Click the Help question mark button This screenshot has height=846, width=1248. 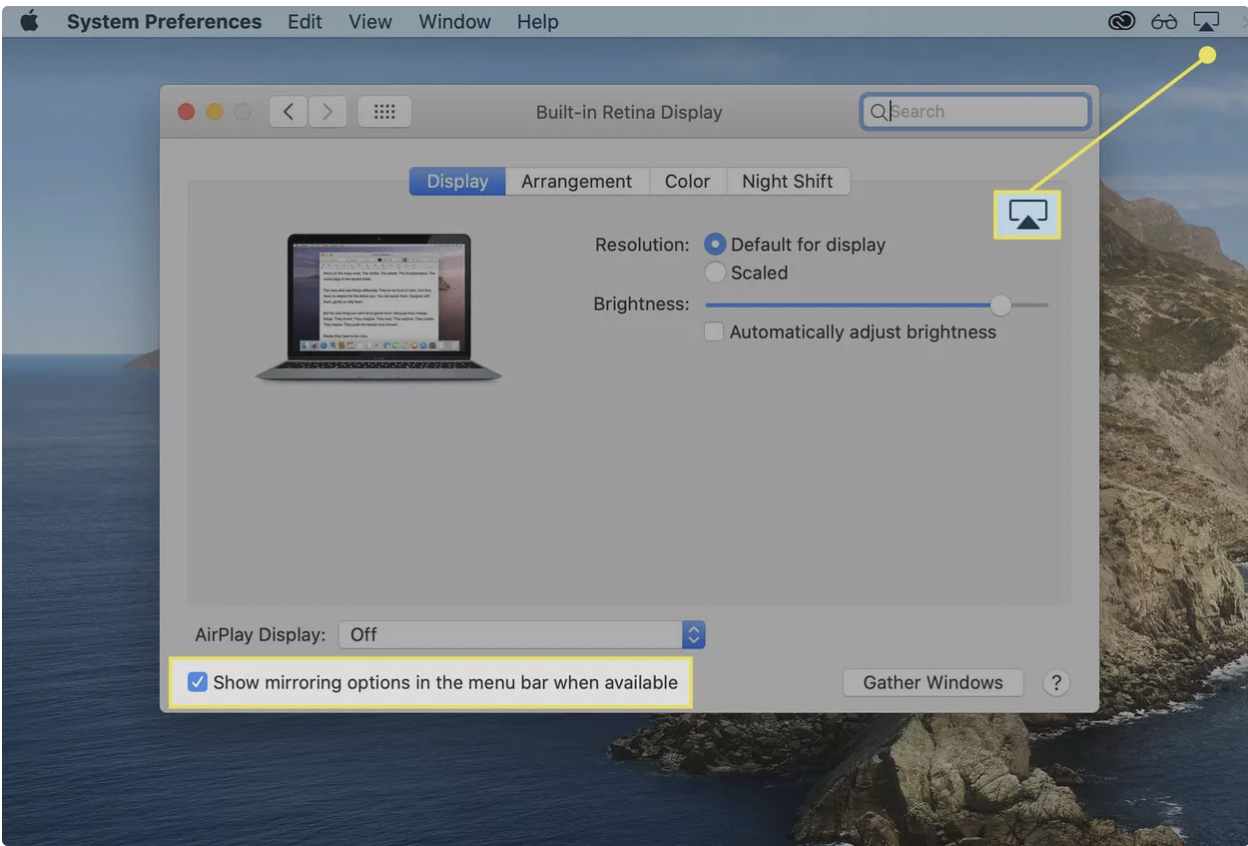click(x=1055, y=683)
